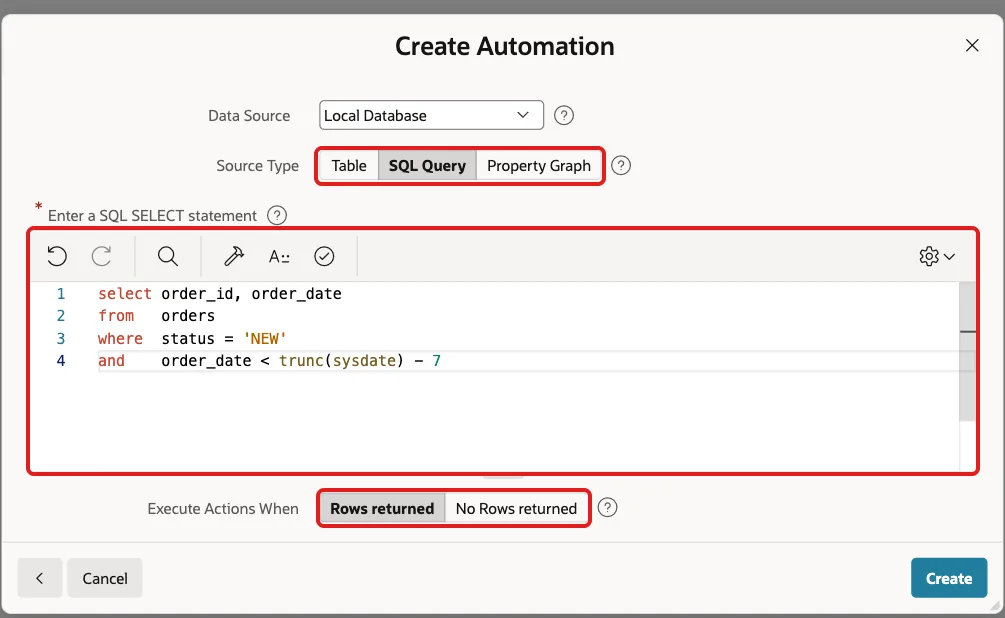Open Query Builder hammer icon
The image size is (1005, 618).
coord(234,256)
